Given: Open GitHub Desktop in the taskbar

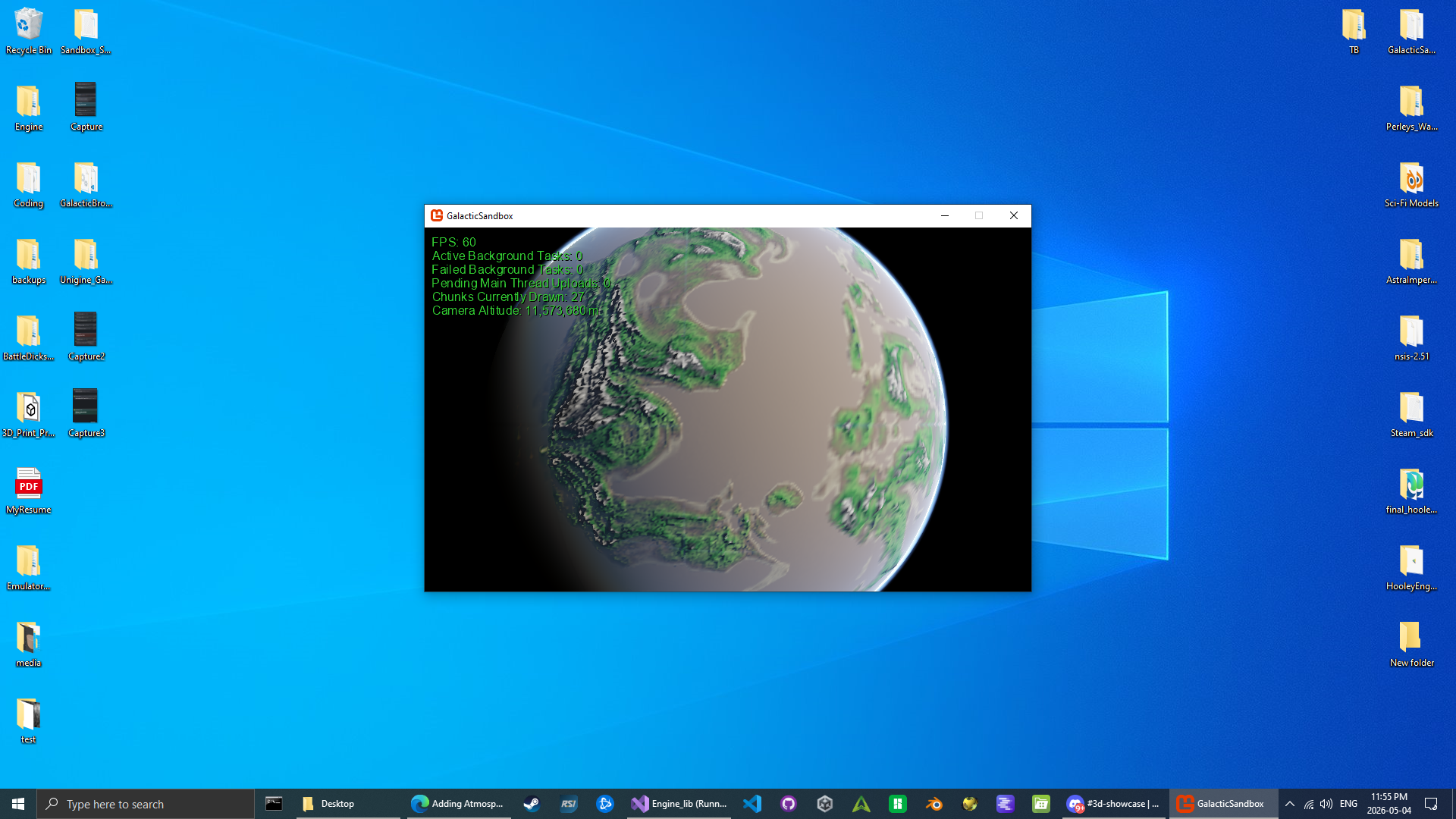Looking at the screenshot, I should [789, 804].
